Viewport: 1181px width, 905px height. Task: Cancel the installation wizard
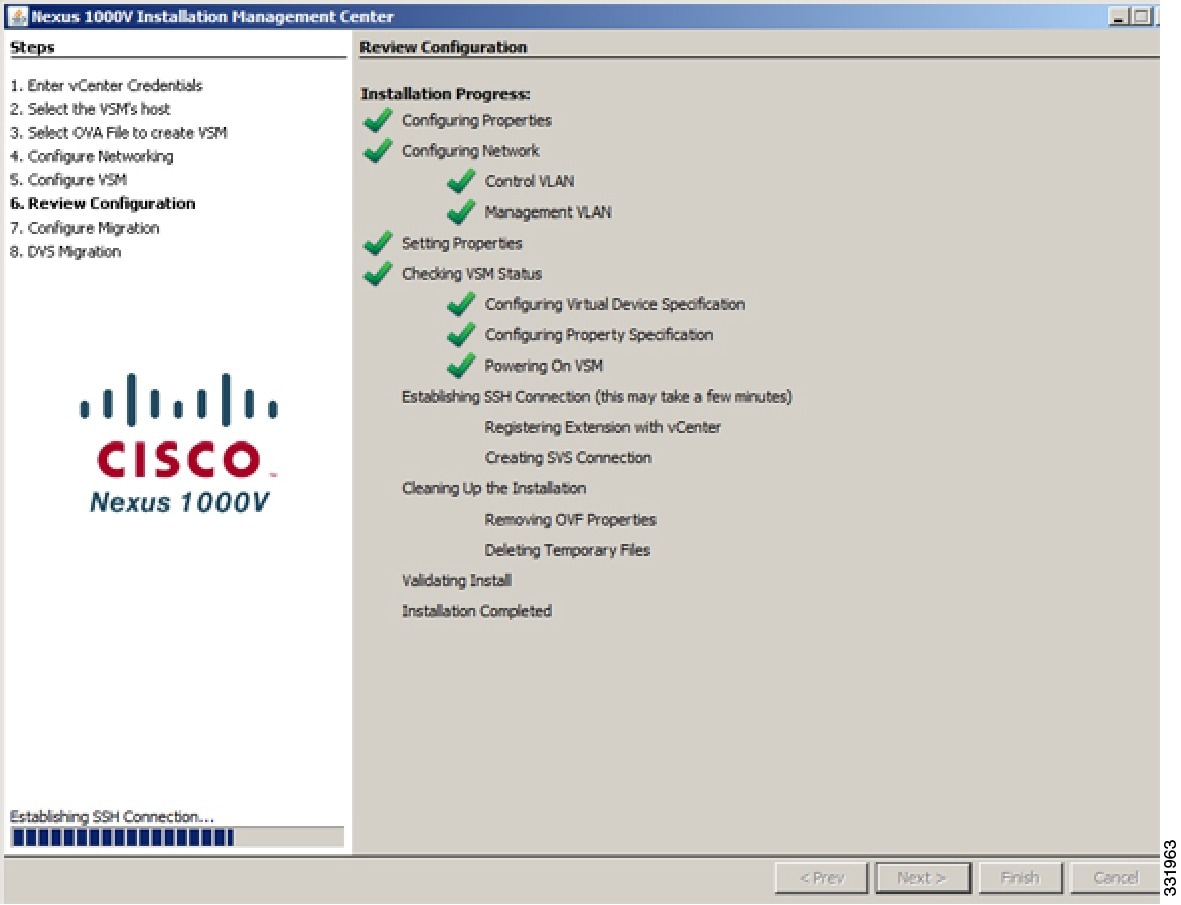[x=1115, y=878]
